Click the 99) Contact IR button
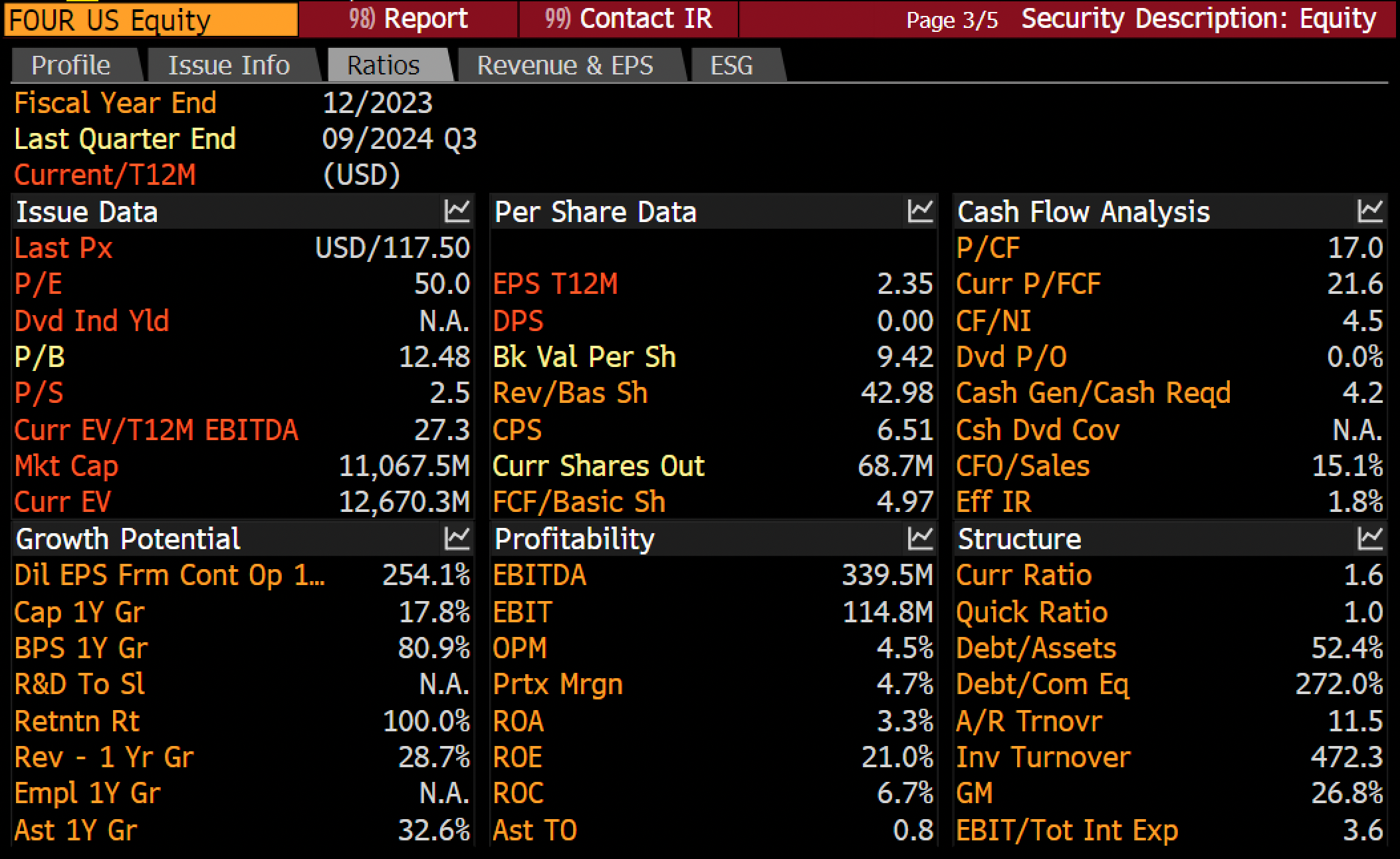This screenshot has width=1400, height=859. [628, 19]
